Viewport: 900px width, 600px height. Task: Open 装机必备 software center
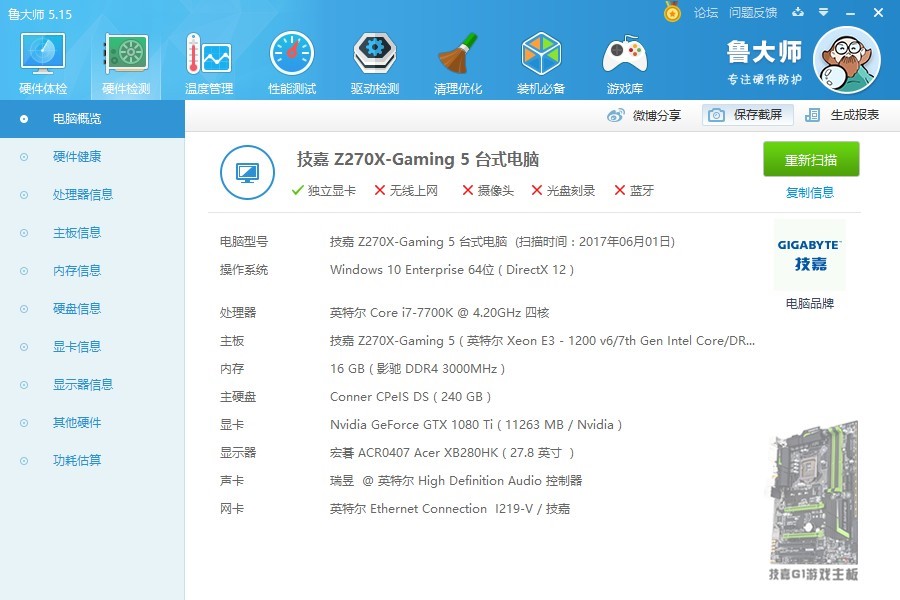click(540, 60)
